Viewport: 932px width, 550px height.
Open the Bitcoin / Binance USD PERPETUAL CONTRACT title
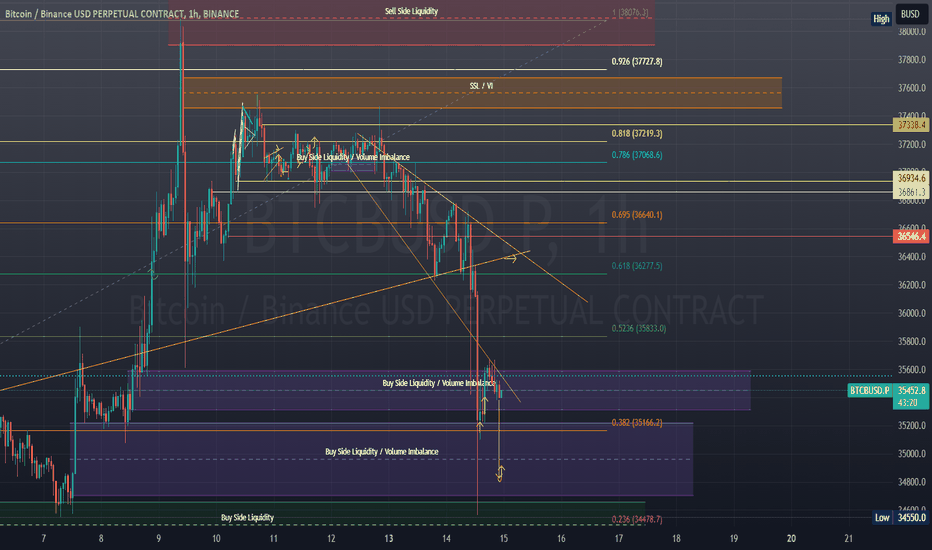click(122, 14)
